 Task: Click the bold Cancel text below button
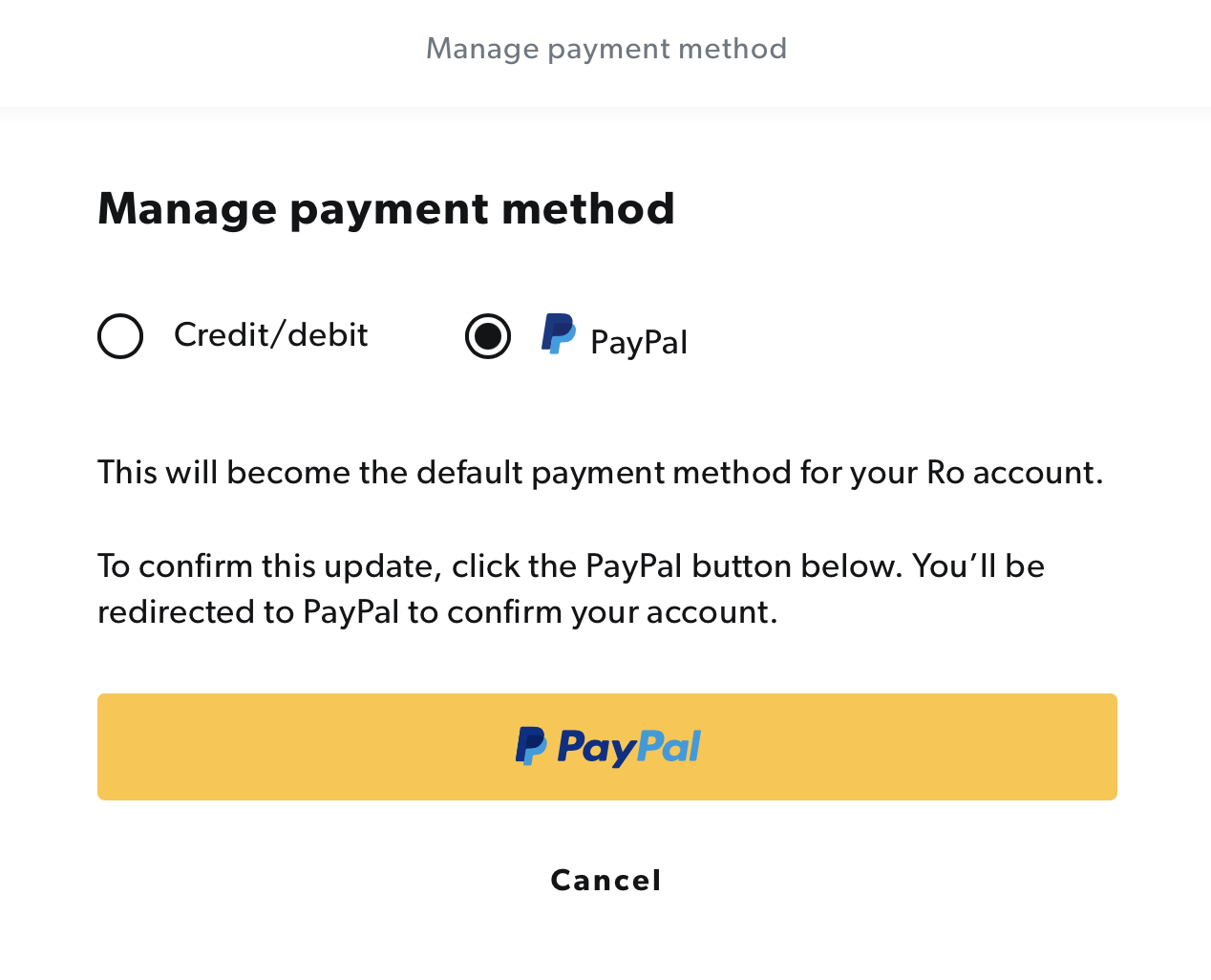[x=606, y=880]
